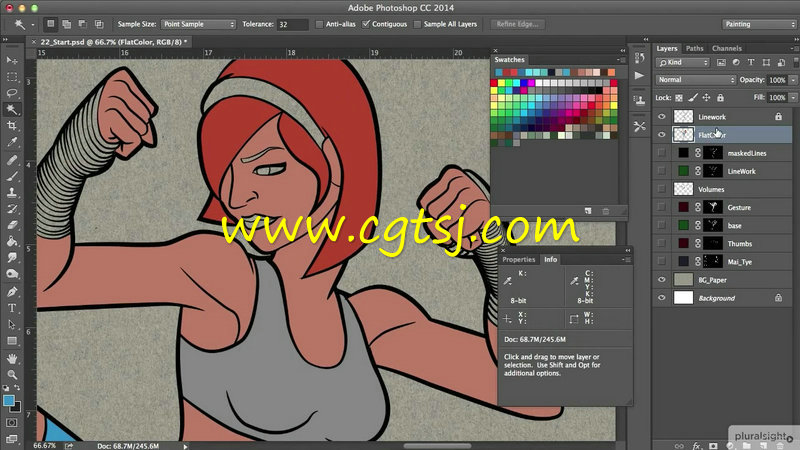800x450 pixels.
Task: Select the Clone Stamp tool
Action: (x=12, y=193)
